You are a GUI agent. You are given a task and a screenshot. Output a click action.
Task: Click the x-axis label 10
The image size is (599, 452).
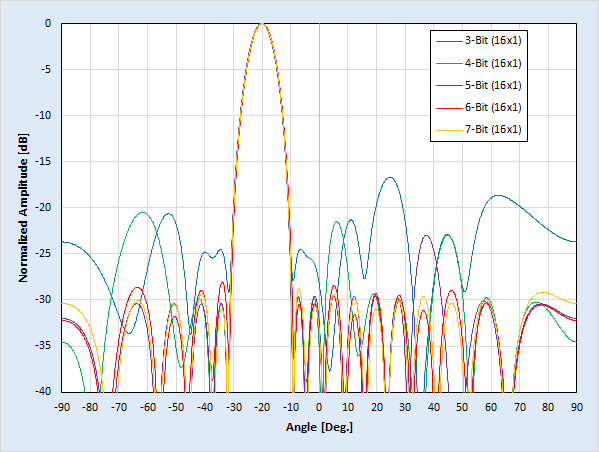348,407
